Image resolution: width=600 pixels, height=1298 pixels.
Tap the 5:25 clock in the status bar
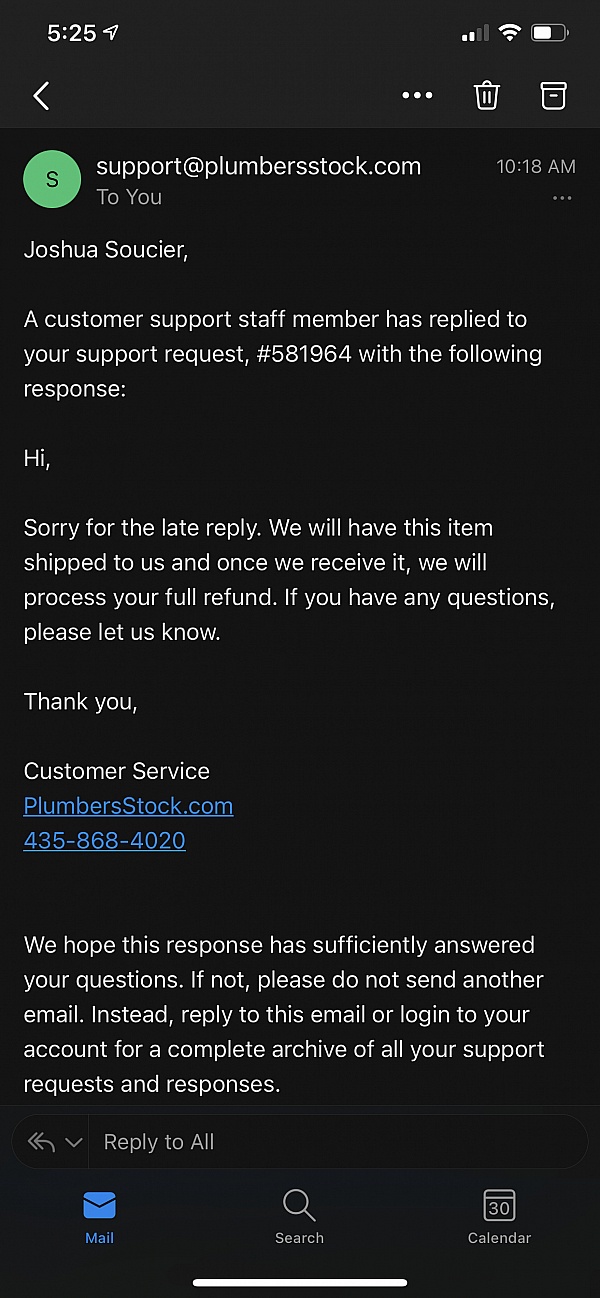[x=72, y=33]
